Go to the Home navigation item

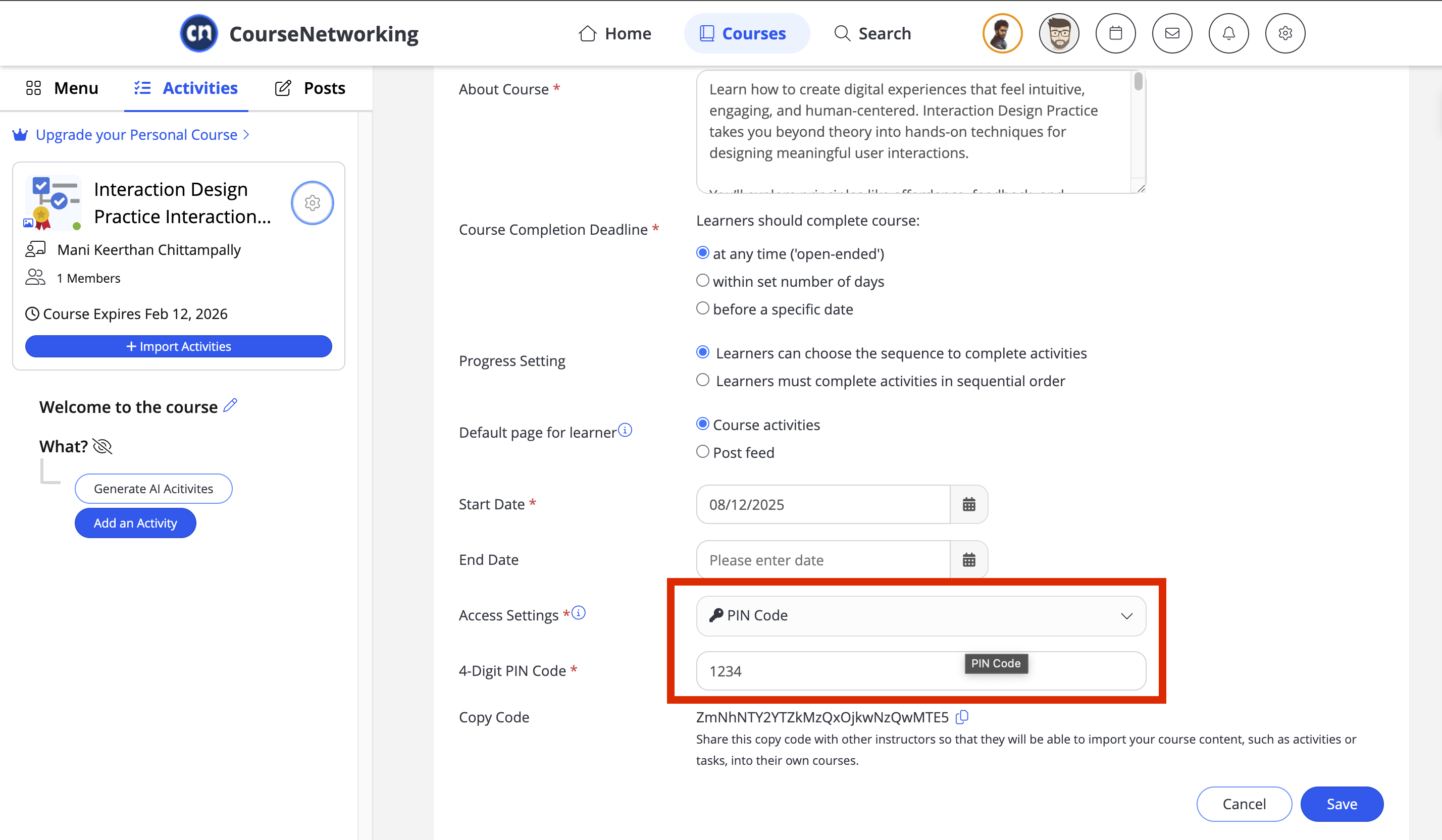pos(614,33)
